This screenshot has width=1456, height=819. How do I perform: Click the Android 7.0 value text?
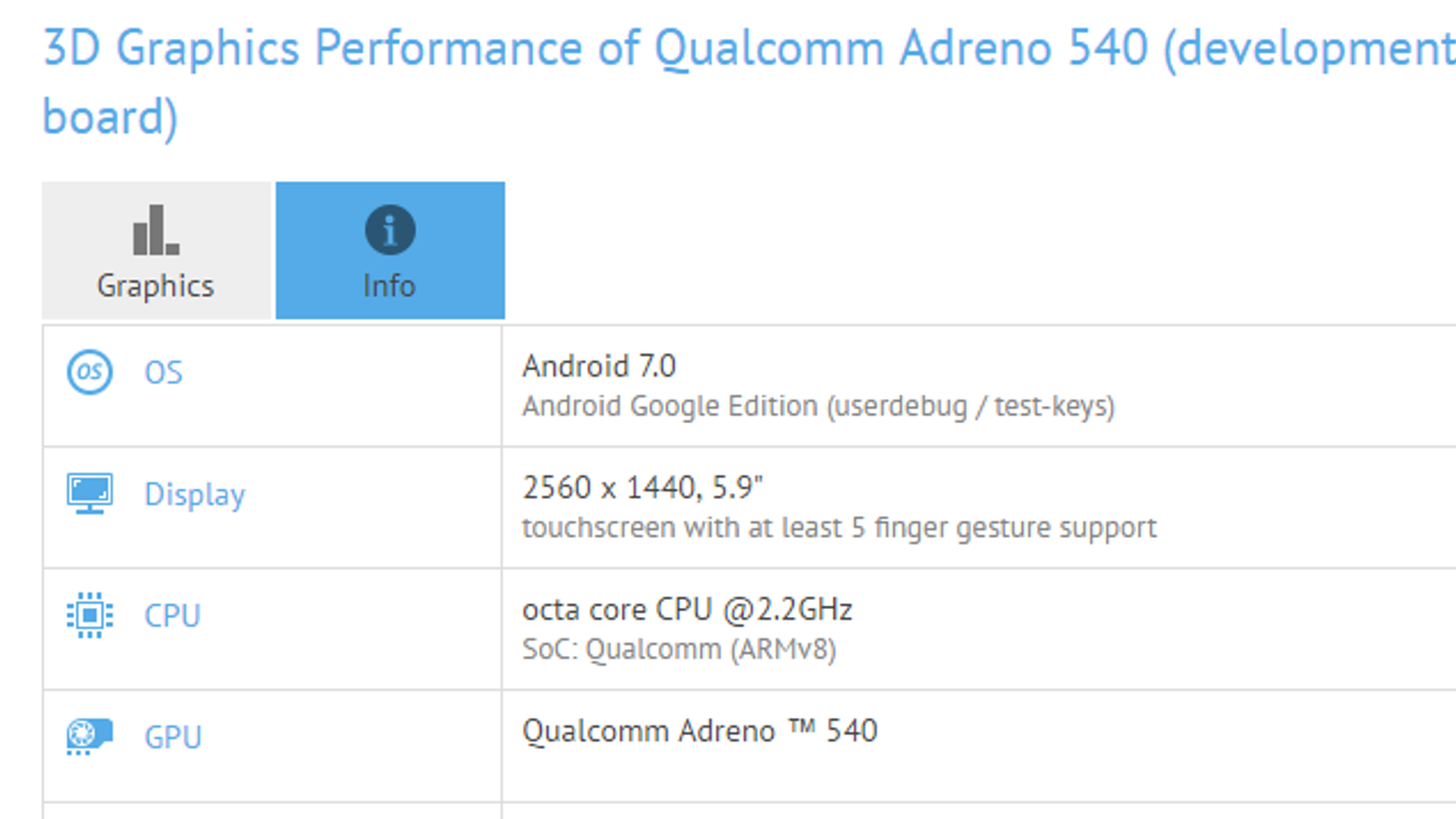click(x=599, y=367)
